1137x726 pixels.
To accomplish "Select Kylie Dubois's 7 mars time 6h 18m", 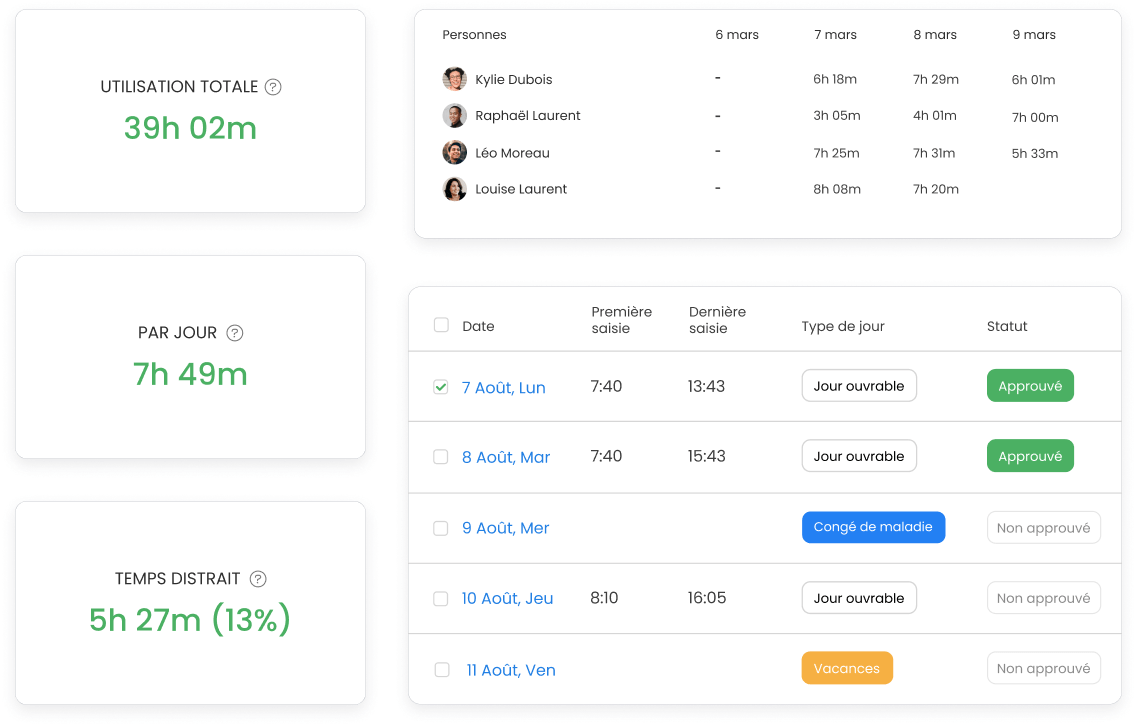I will 835,79.
